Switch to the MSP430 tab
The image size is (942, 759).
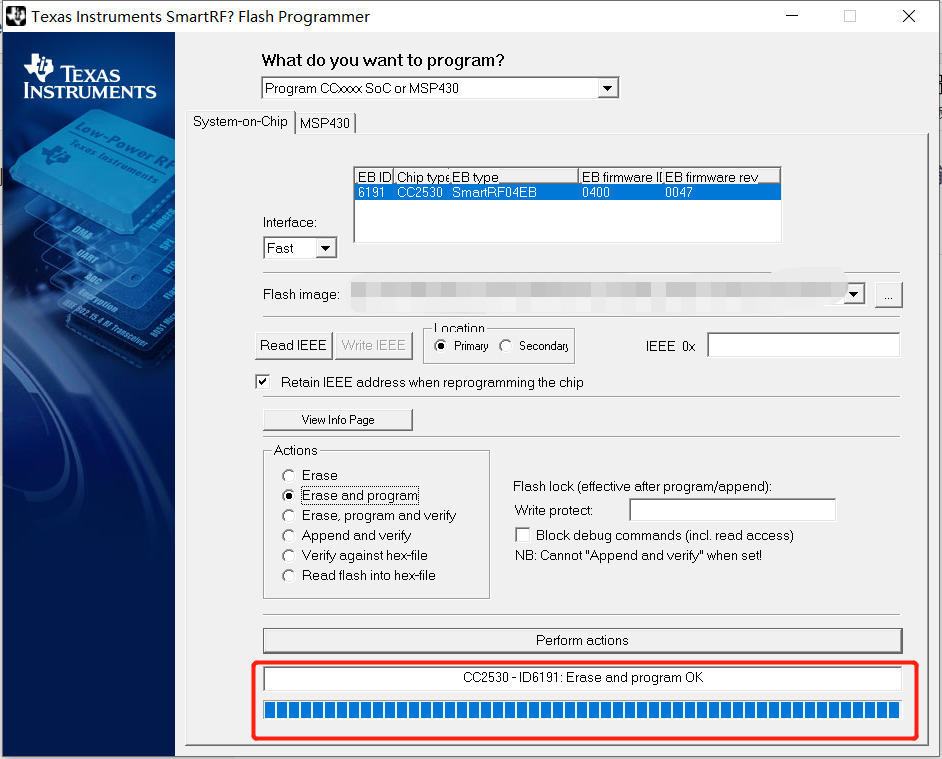tap(325, 122)
